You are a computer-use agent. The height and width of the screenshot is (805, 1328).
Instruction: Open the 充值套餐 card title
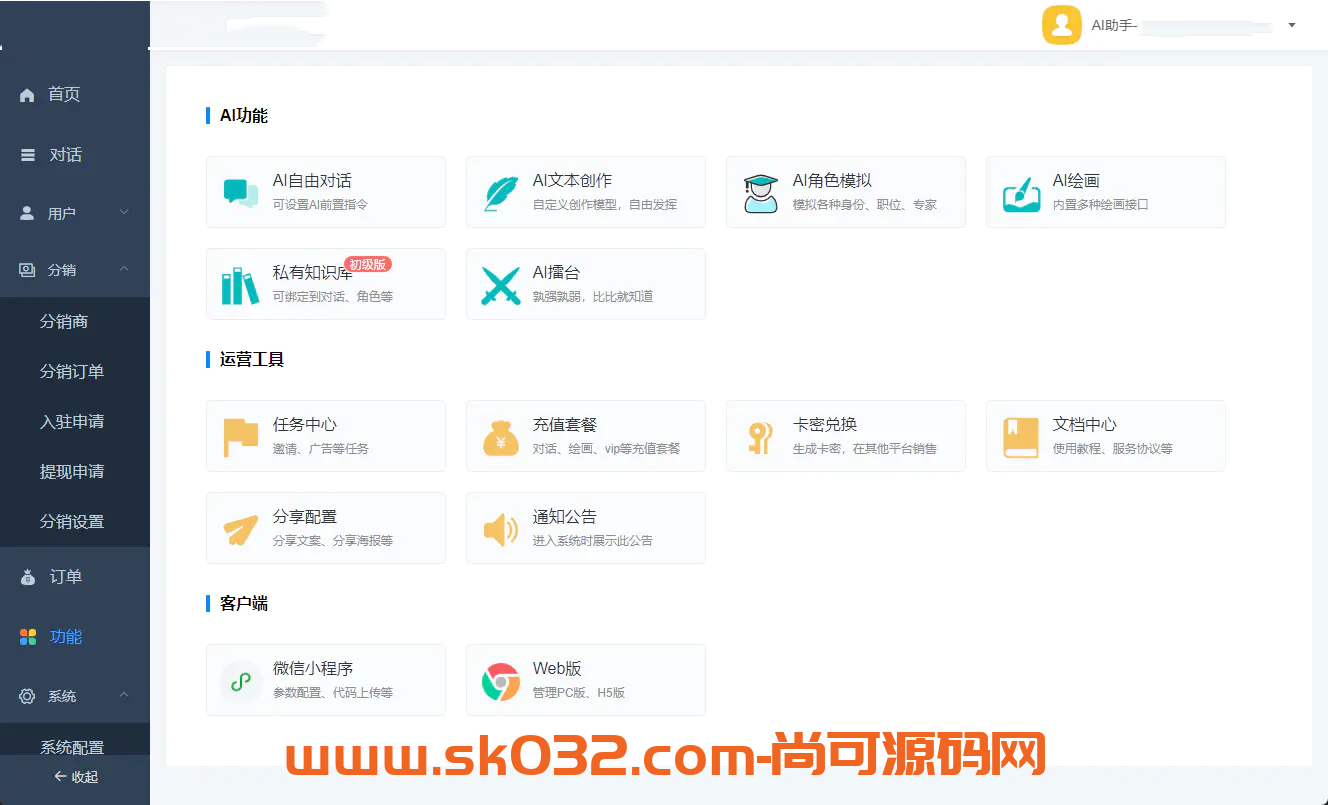(x=565, y=425)
